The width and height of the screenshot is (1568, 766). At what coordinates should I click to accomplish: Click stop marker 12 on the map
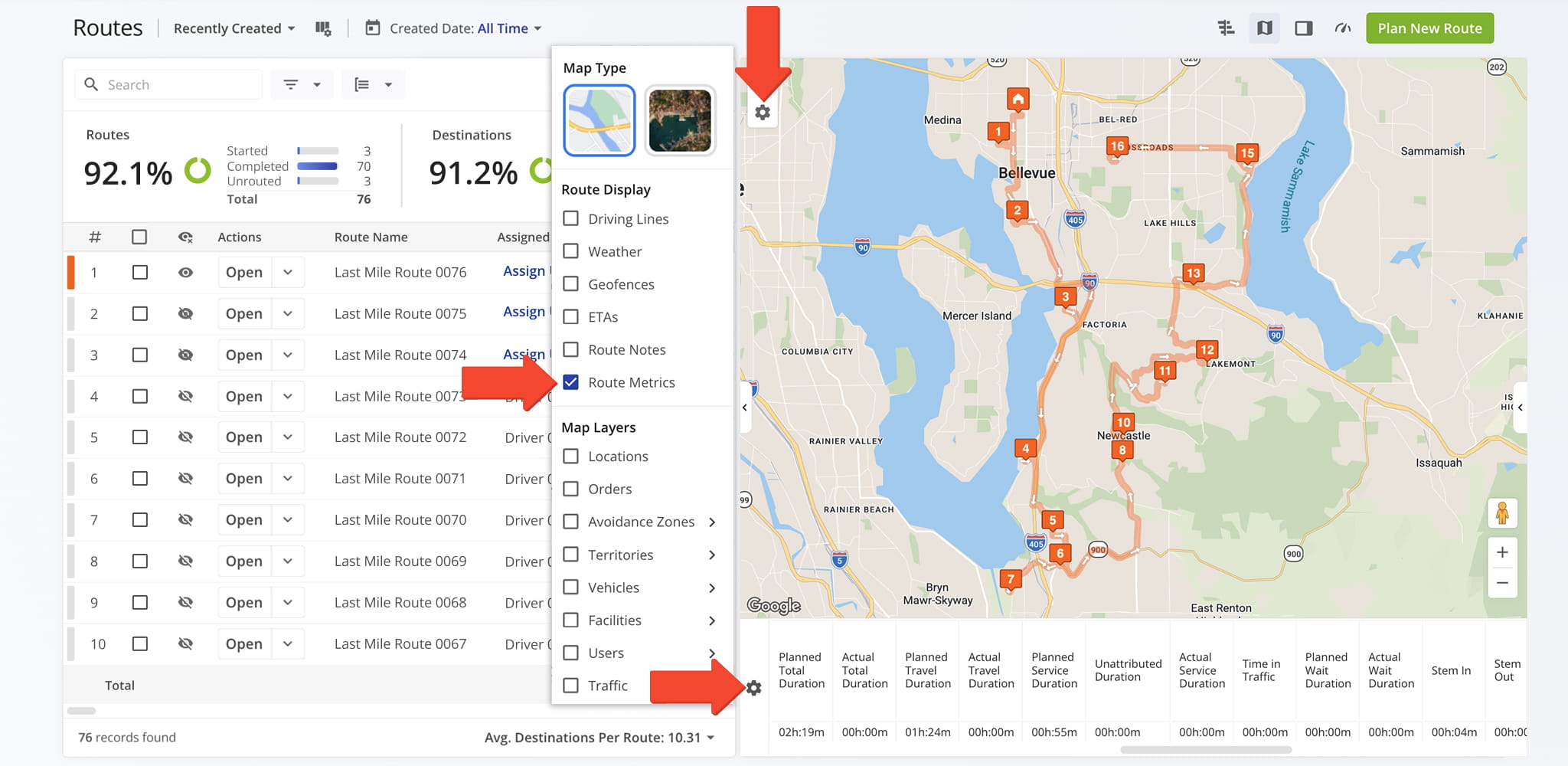[1207, 350]
